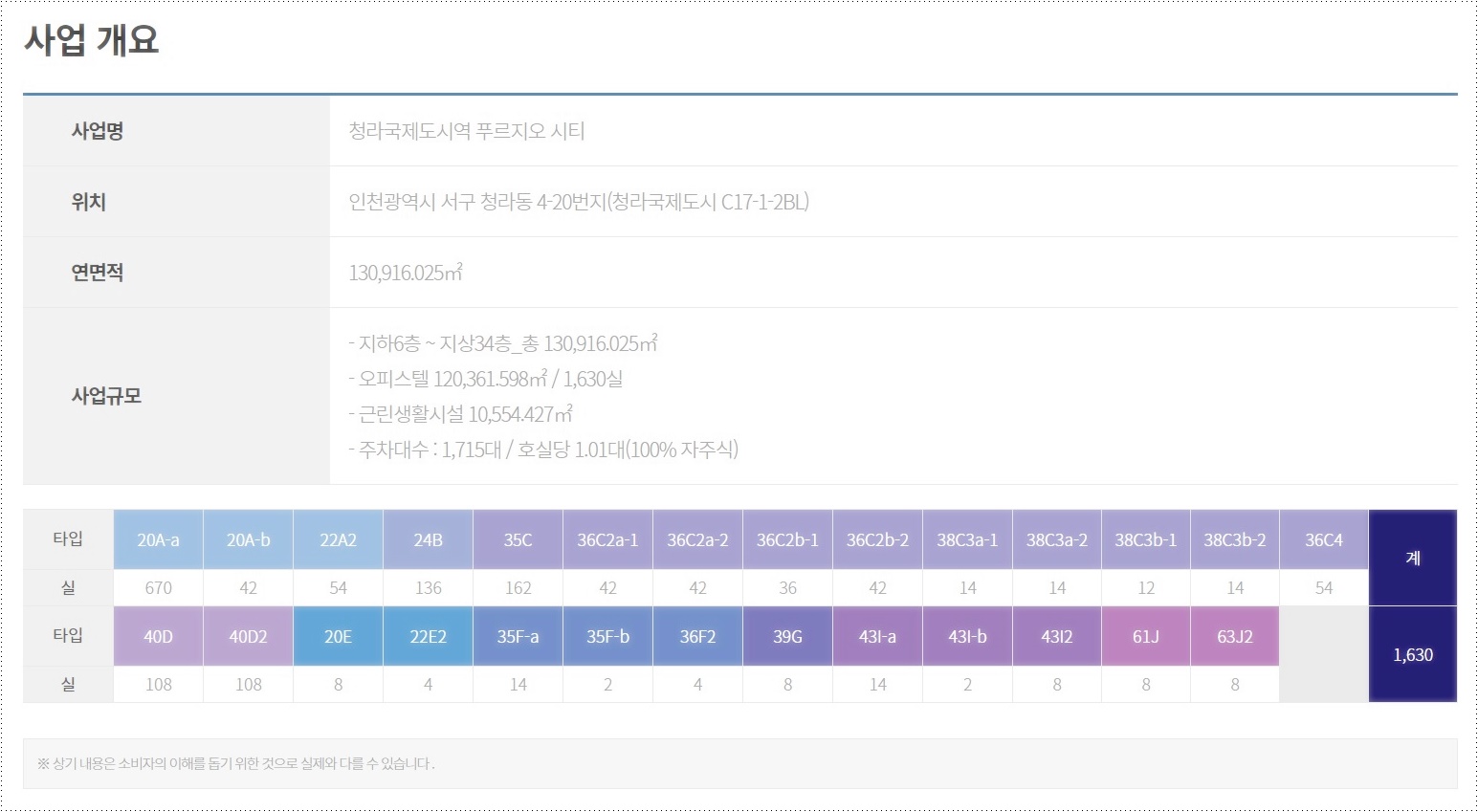
Task: Click the 12 unit count under 38C3b-1
Action: click(x=1146, y=588)
